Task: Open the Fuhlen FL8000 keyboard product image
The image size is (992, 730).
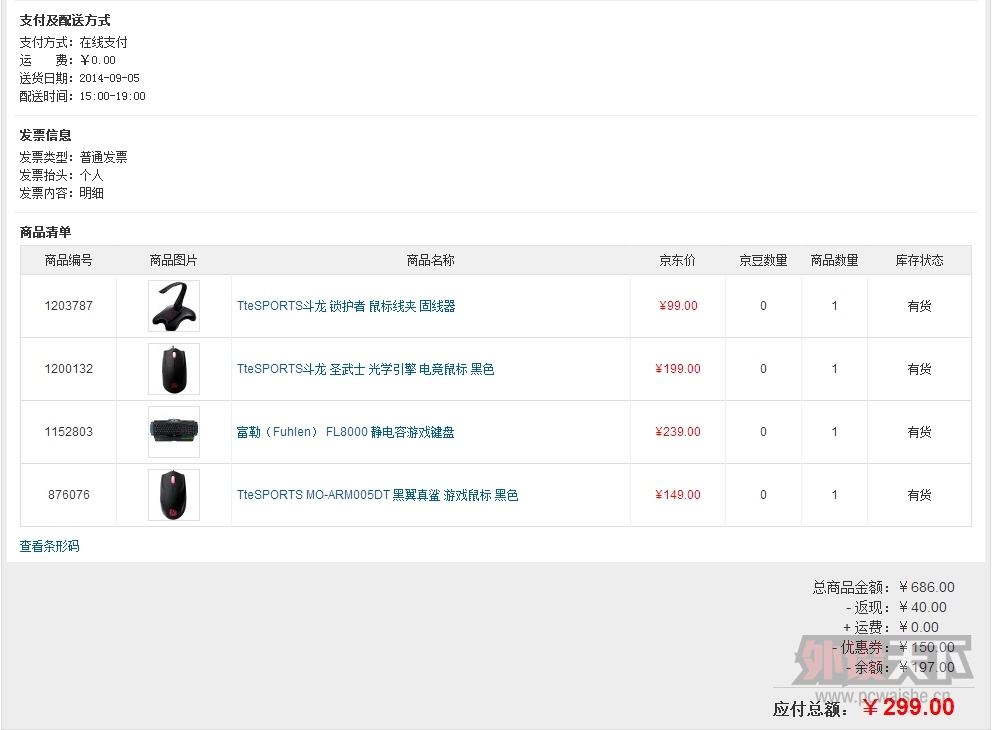Action: click(173, 432)
